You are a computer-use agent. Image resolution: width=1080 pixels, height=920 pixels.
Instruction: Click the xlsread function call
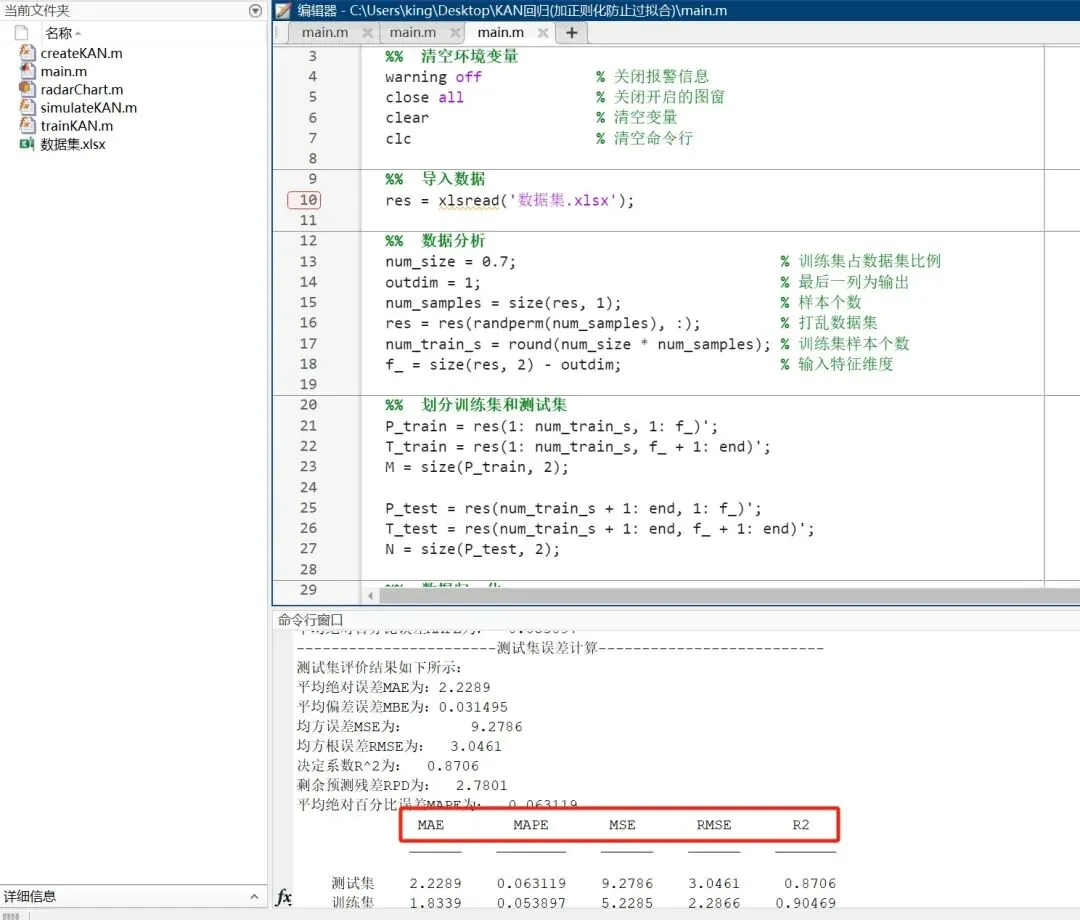(x=468, y=200)
